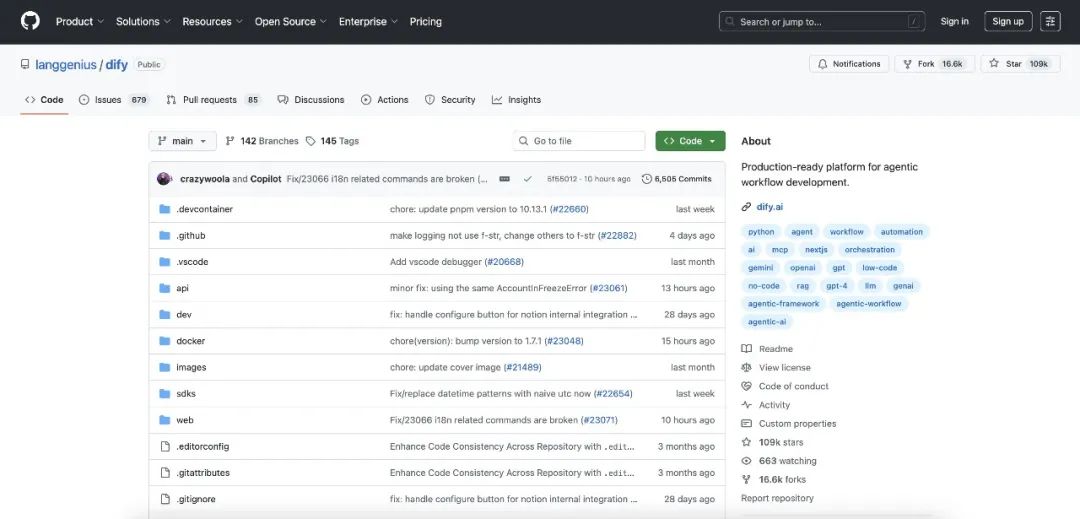Click the Go to file field

tap(580, 141)
